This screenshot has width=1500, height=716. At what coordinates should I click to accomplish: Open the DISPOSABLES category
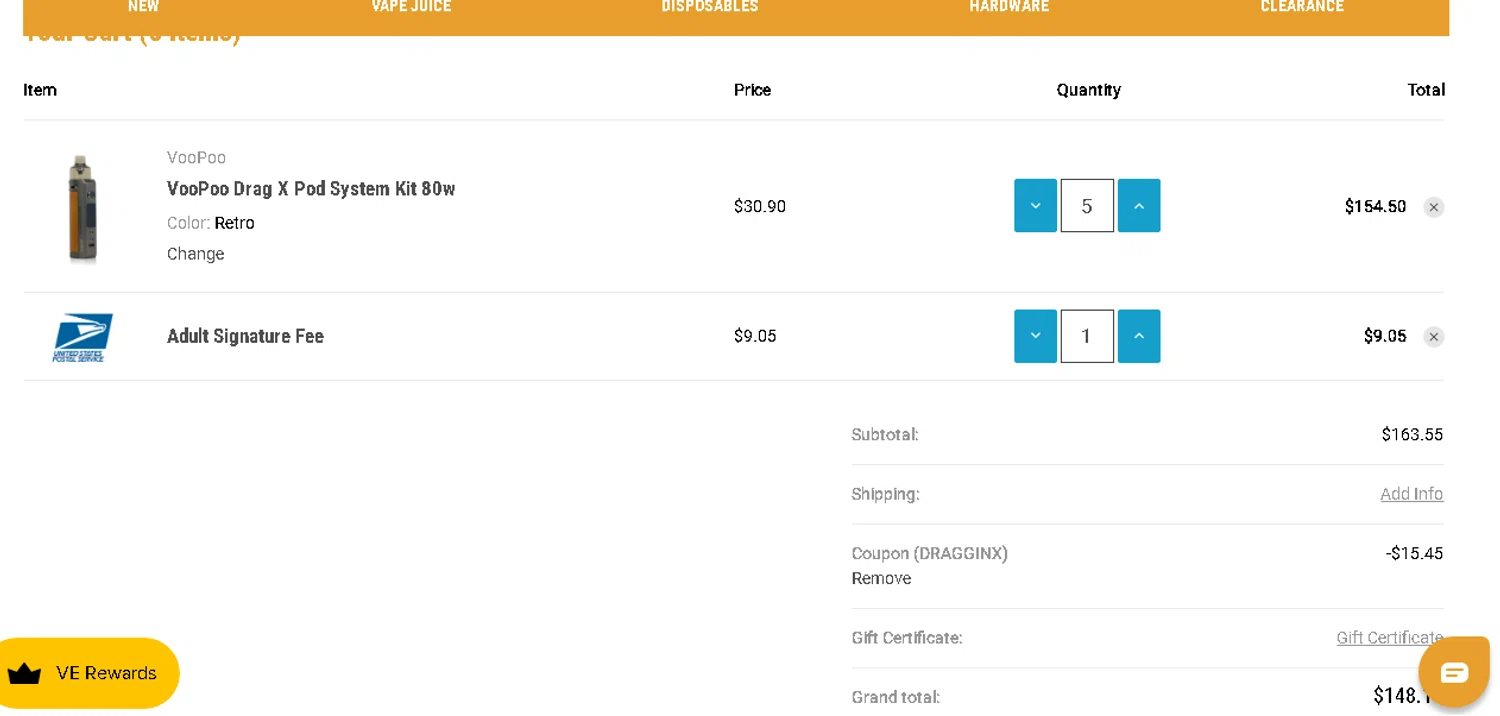point(710,7)
